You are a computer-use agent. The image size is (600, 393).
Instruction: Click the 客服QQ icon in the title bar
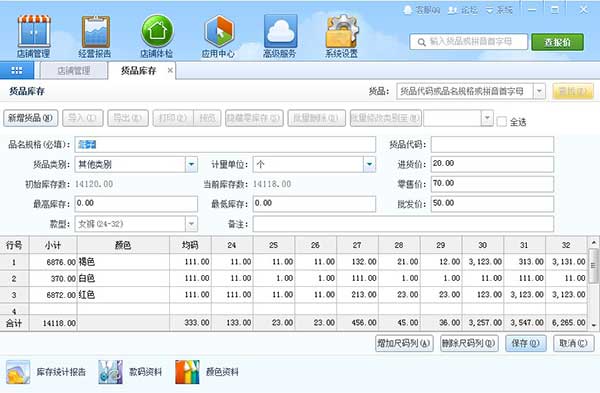click(408, 10)
